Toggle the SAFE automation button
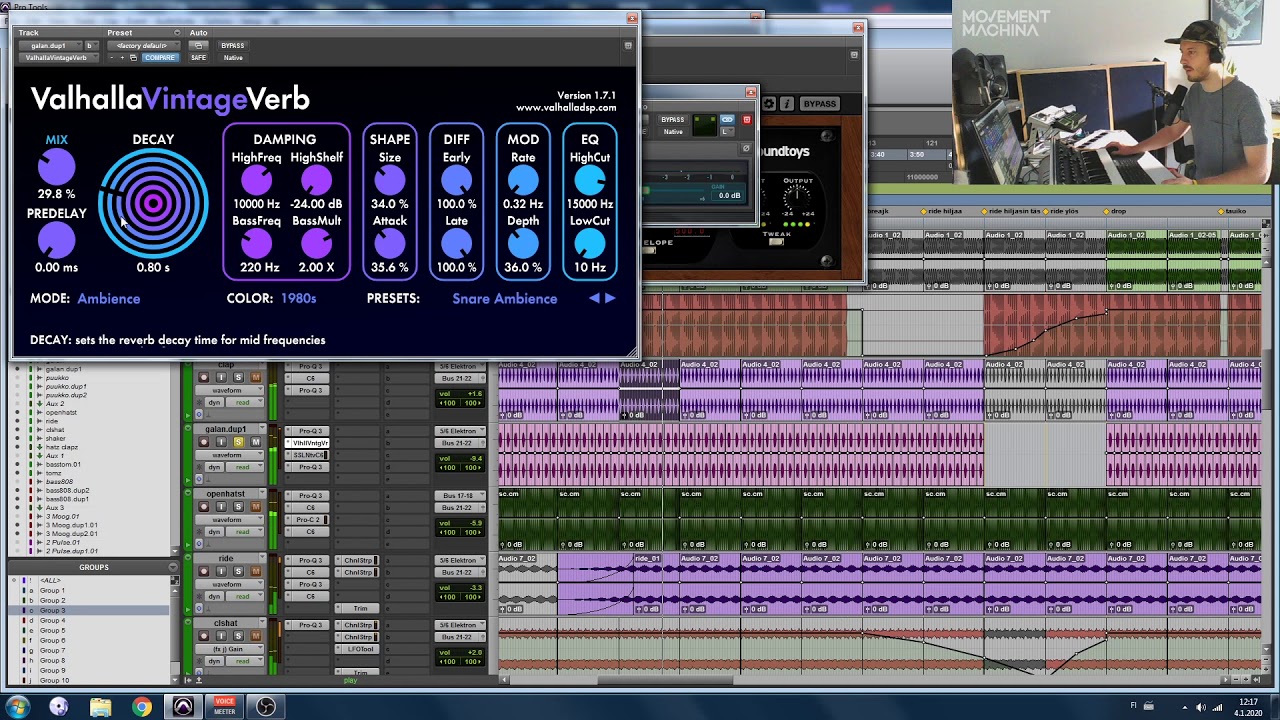Viewport: 1280px width, 720px height. pyautogui.click(x=198, y=57)
